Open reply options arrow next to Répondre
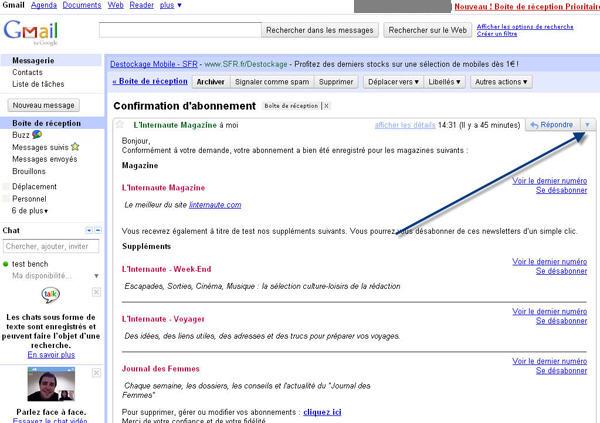This screenshot has width=600, height=423. click(587, 125)
